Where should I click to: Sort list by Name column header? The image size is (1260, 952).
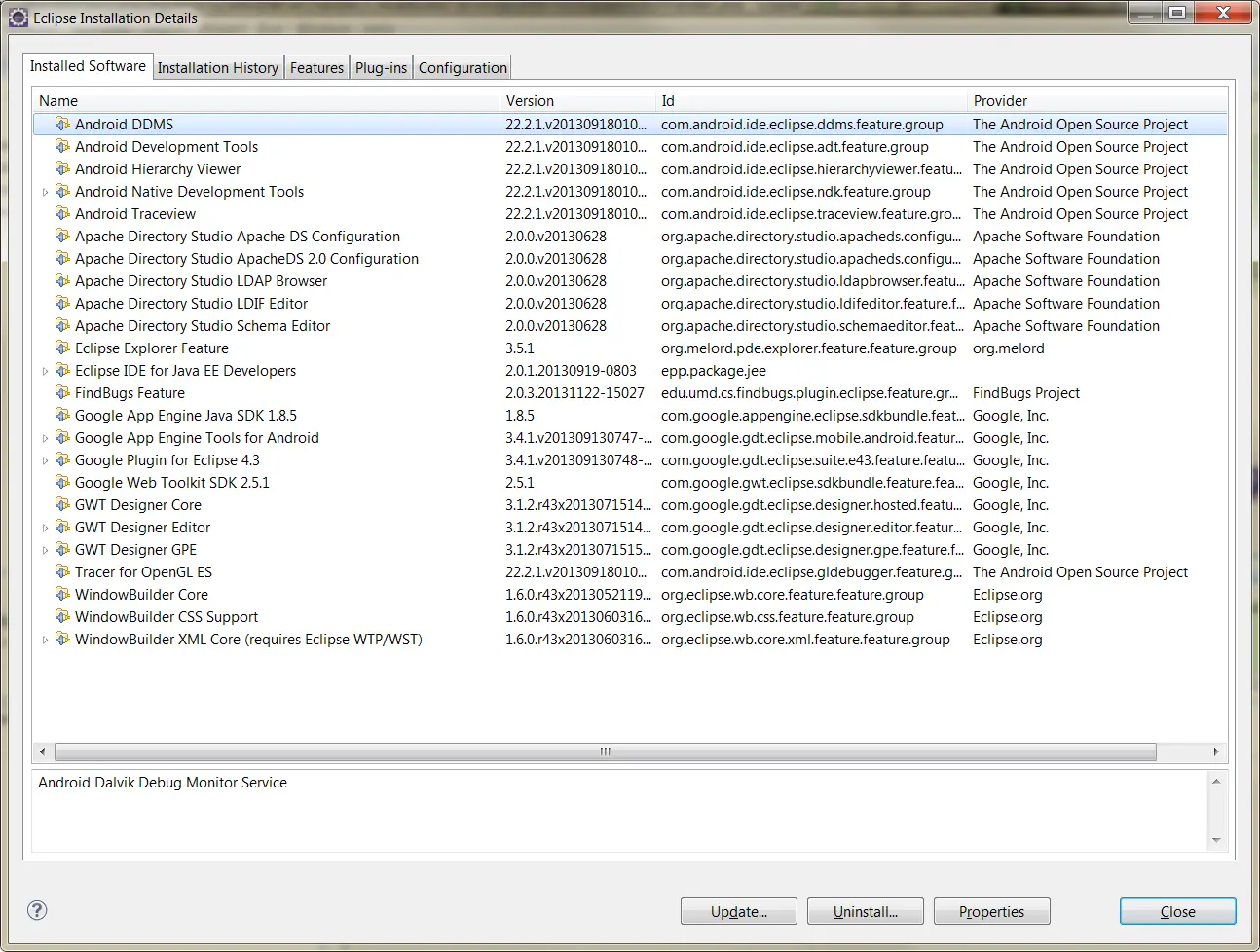[267, 100]
